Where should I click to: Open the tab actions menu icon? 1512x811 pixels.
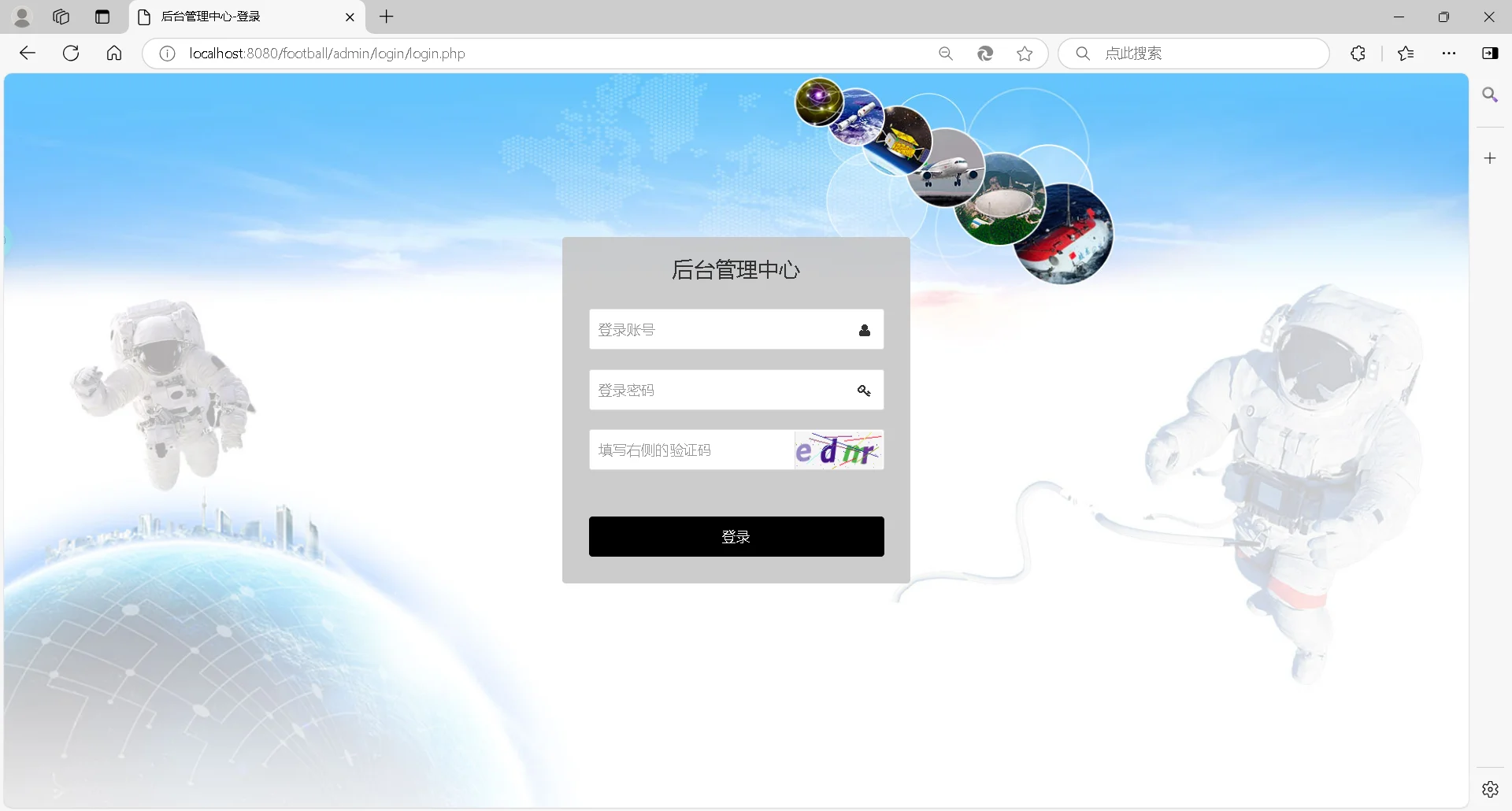pos(102,17)
